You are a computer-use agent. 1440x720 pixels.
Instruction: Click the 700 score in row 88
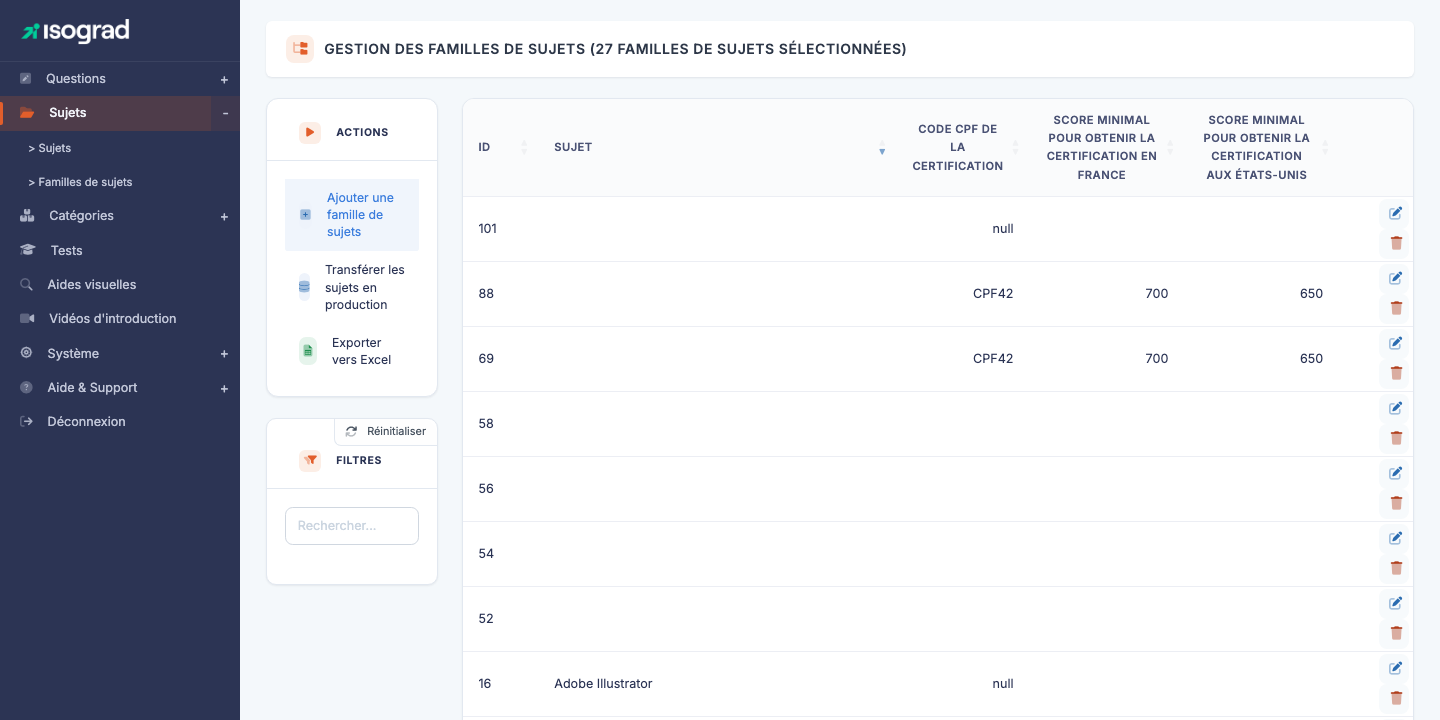point(1157,294)
